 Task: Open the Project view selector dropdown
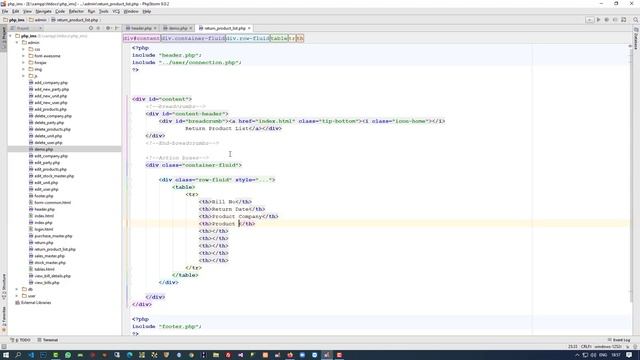(27, 28)
